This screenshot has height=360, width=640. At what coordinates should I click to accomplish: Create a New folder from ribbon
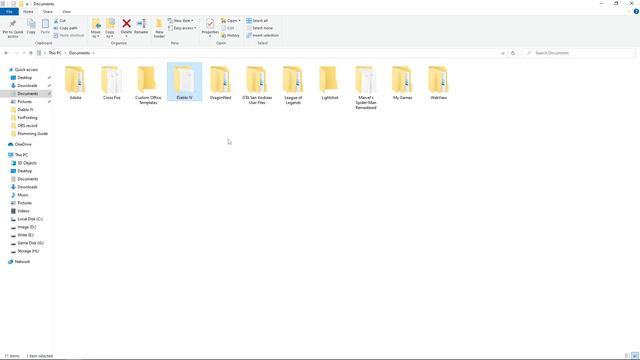click(159, 28)
